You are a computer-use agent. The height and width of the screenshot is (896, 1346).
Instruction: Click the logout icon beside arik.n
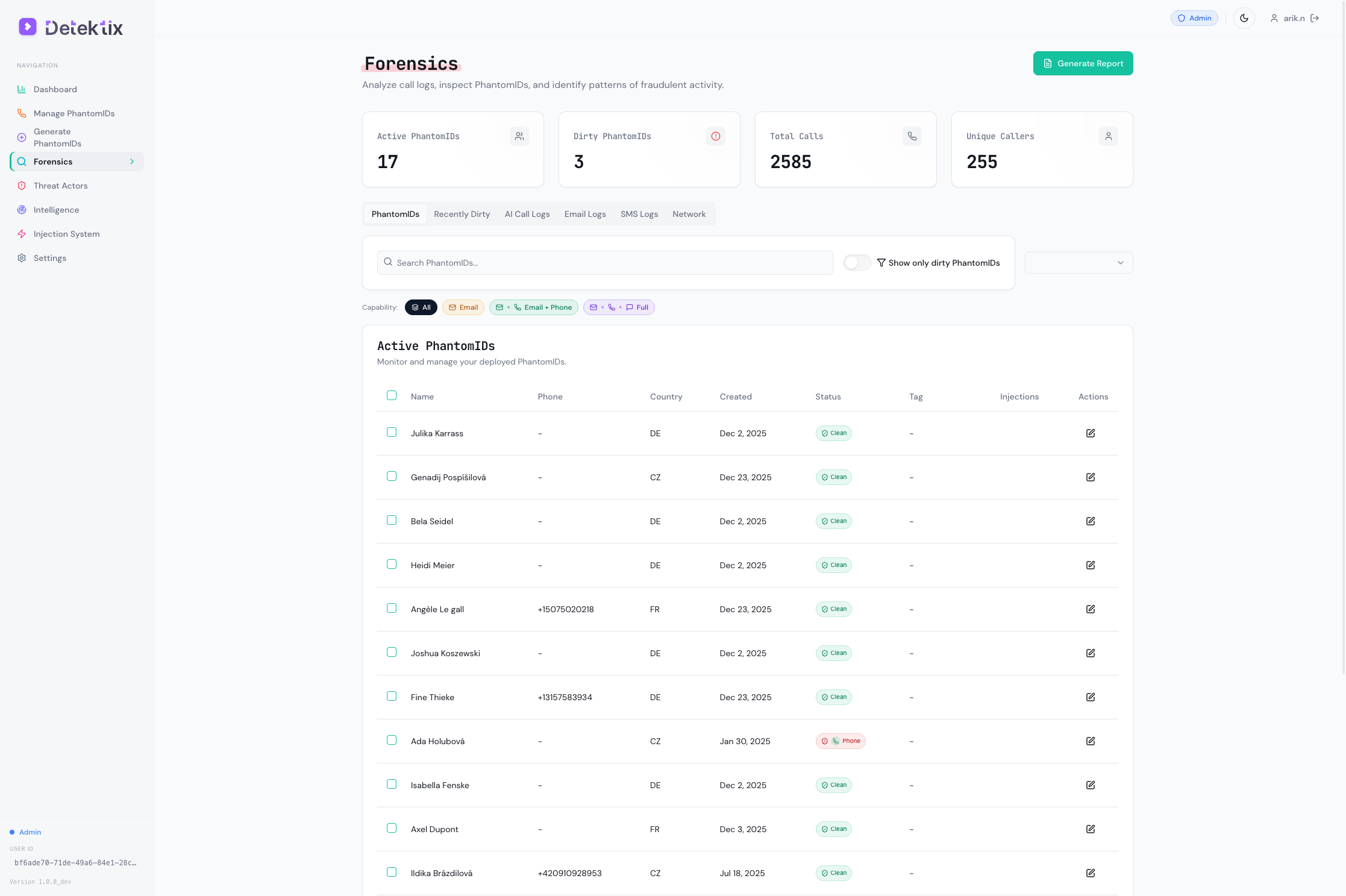tap(1315, 18)
